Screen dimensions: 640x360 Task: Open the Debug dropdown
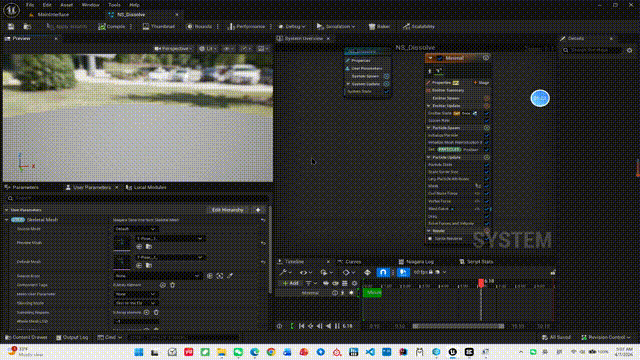tap(291, 27)
